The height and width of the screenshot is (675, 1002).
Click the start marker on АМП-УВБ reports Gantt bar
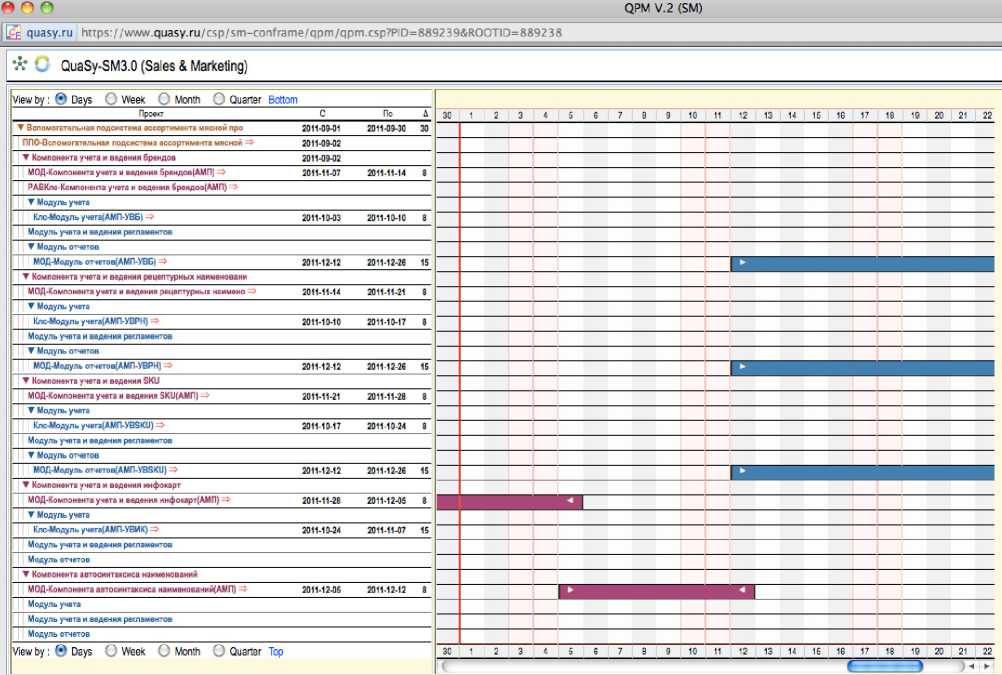point(743,262)
